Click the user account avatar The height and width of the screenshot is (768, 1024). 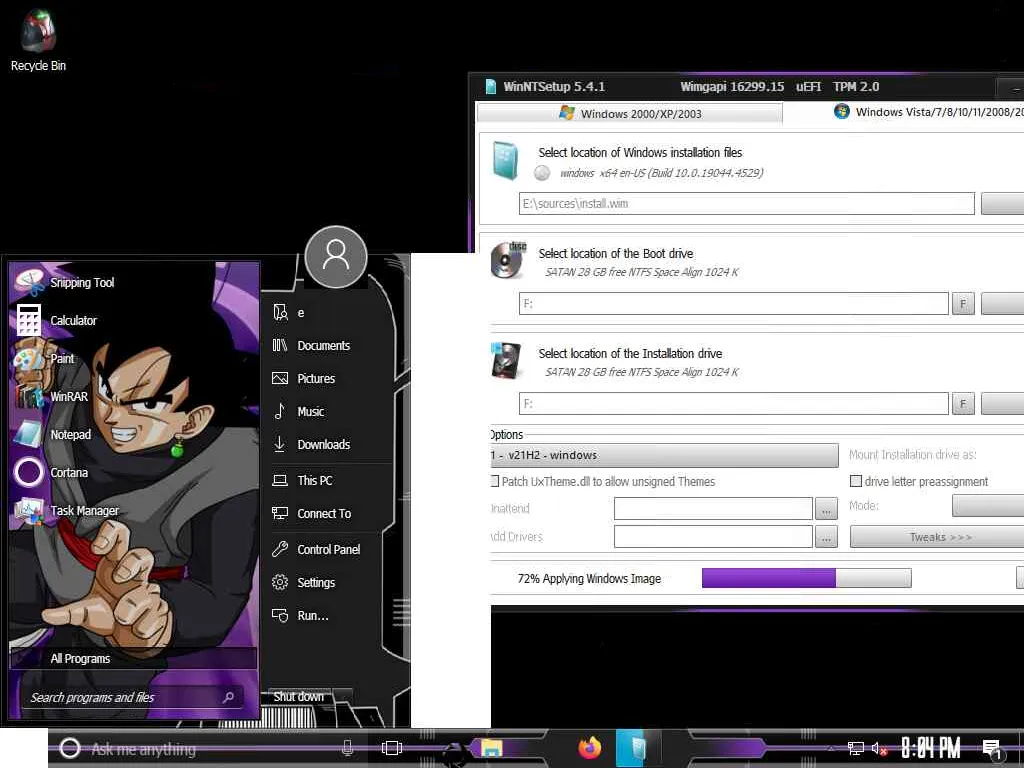[336, 257]
